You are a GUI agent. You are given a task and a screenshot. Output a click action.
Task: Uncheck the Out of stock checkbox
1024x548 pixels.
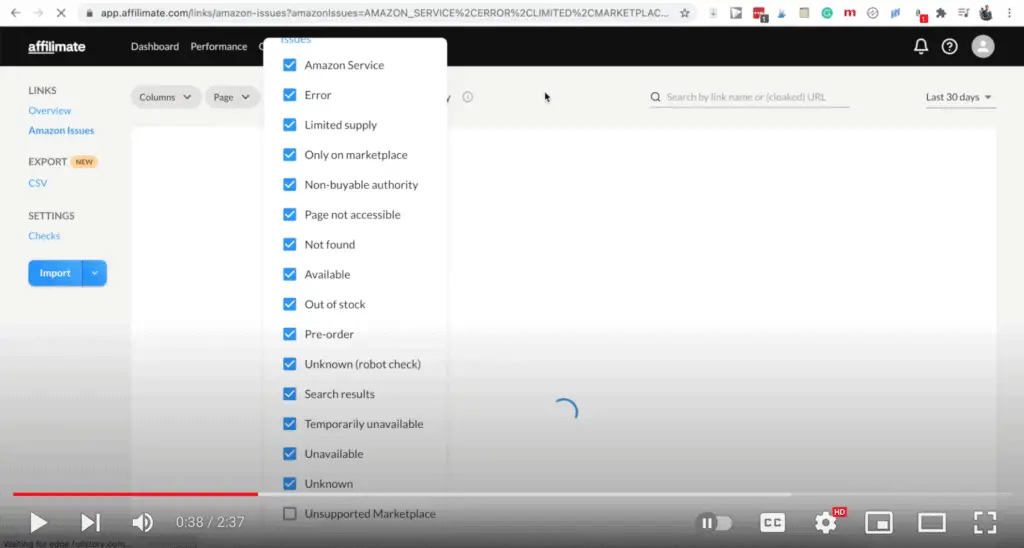[x=289, y=304]
